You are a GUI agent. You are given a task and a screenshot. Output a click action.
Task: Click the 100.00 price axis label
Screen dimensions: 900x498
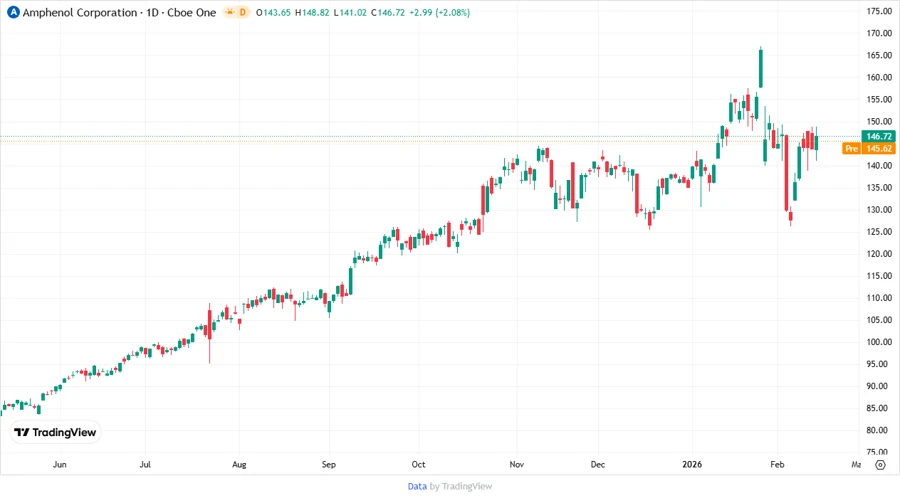[x=879, y=341]
